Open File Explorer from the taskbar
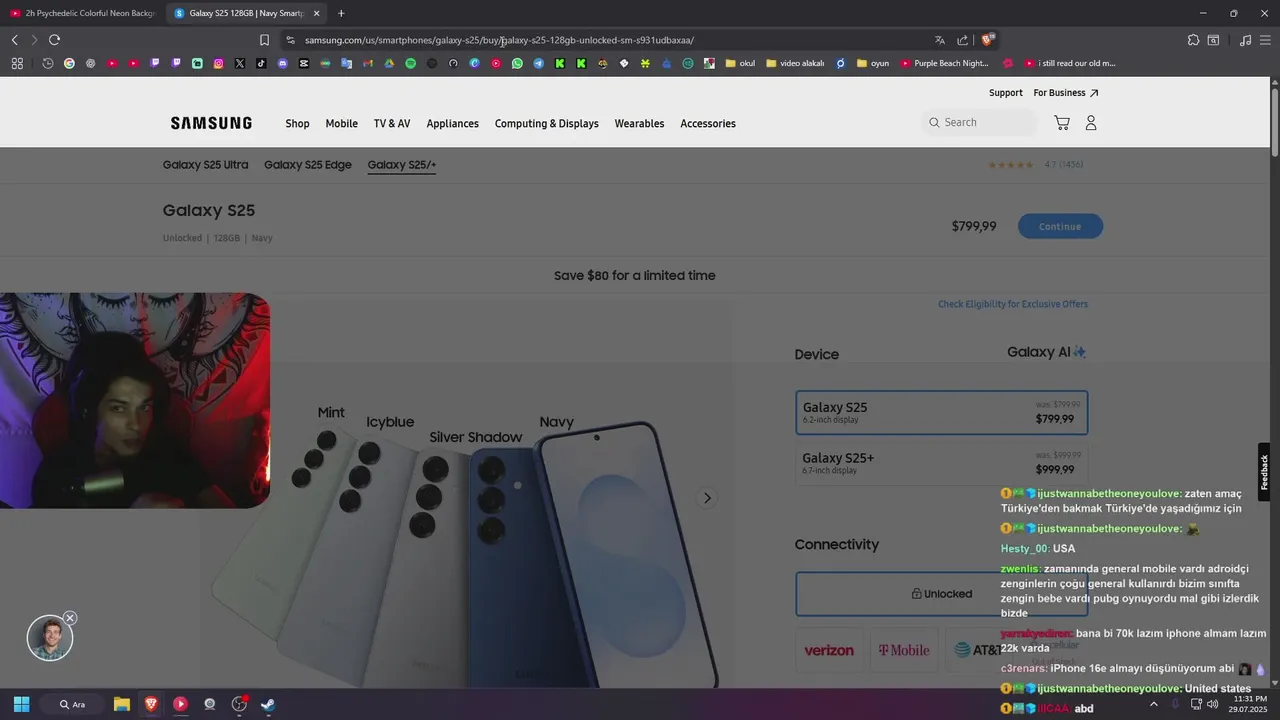The height and width of the screenshot is (720, 1280). (x=121, y=704)
